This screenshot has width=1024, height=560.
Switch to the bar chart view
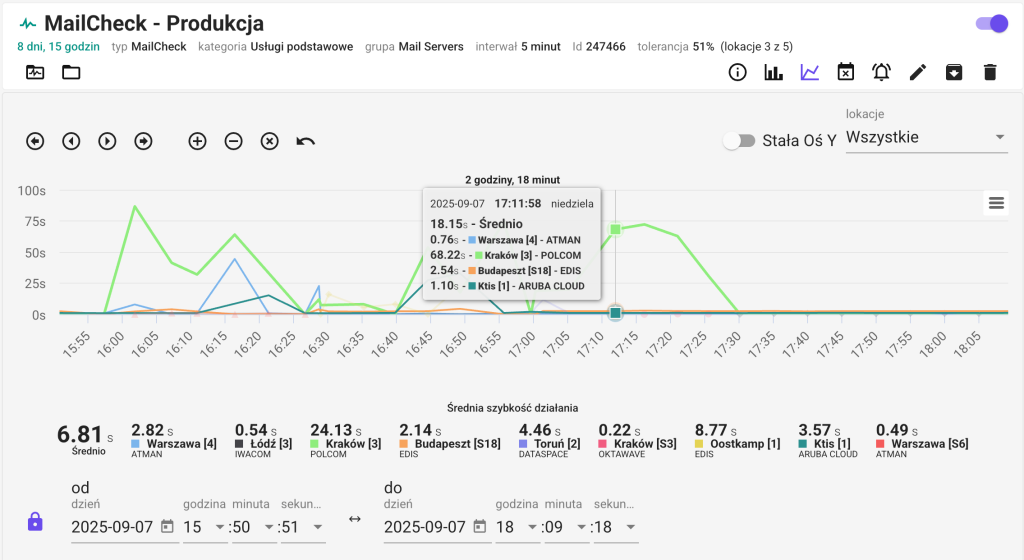pyautogui.click(x=773, y=72)
